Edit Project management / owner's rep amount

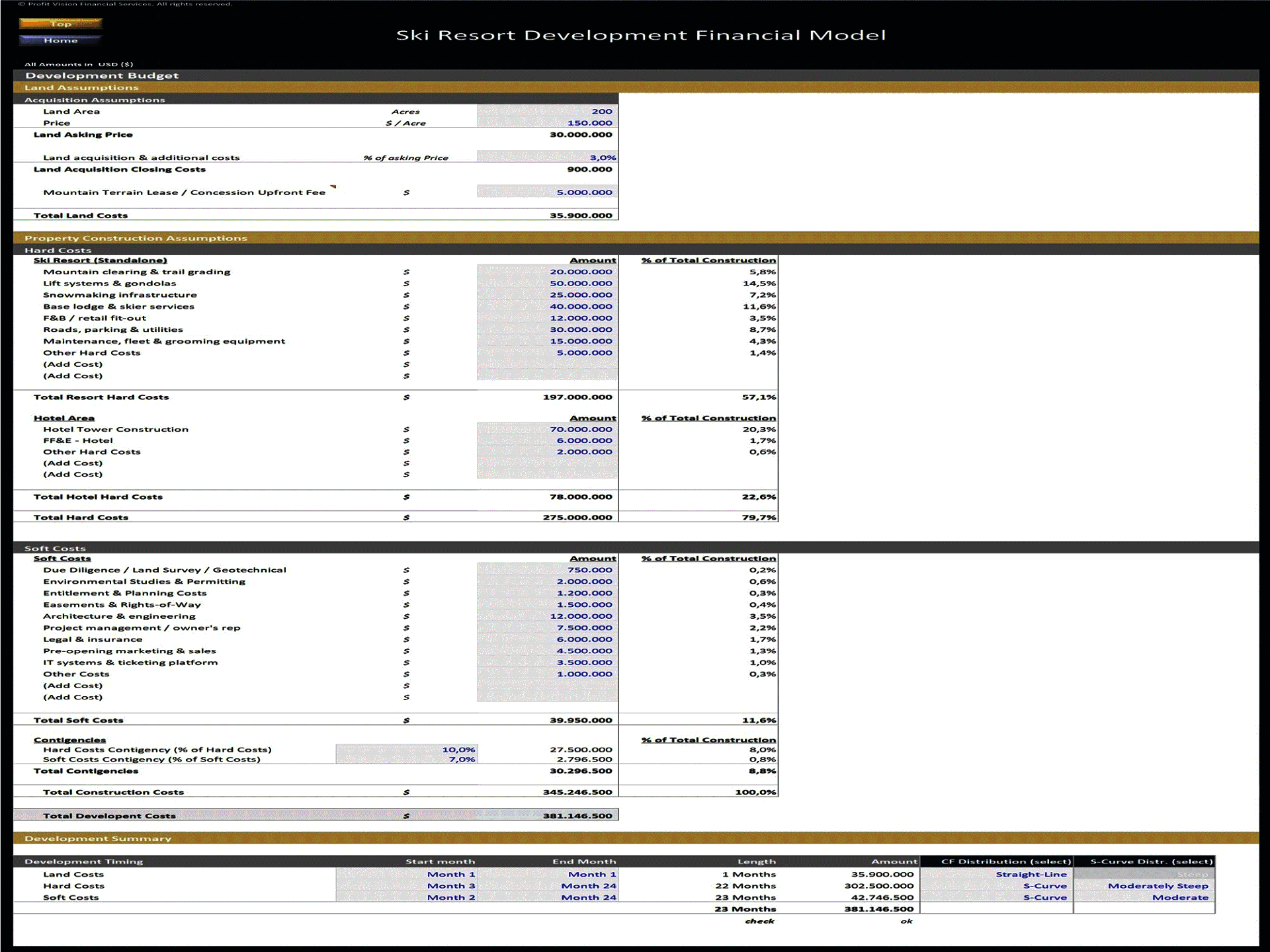548,628
